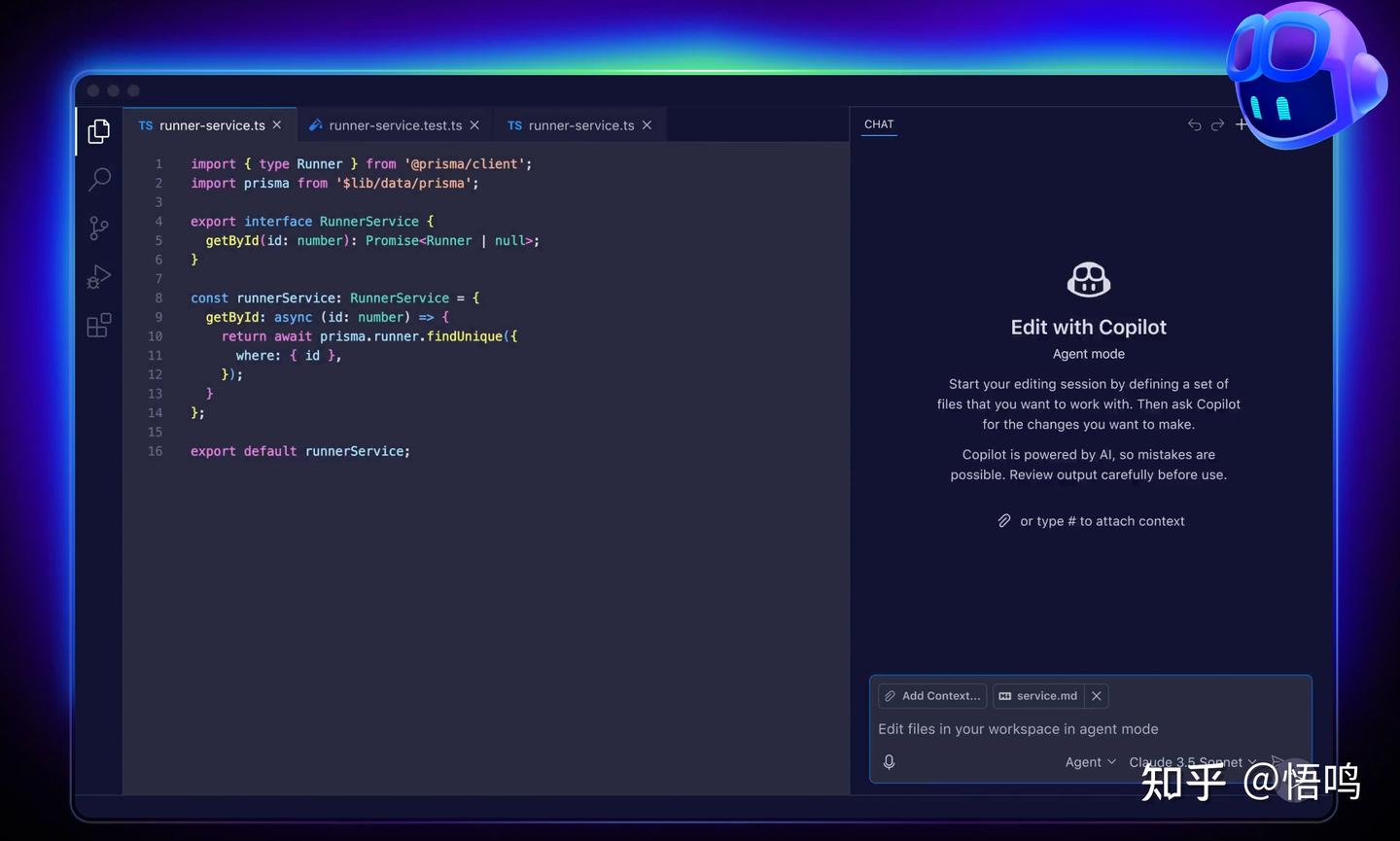Open the Source Control panel
The image size is (1400, 841).
(98, 228)
